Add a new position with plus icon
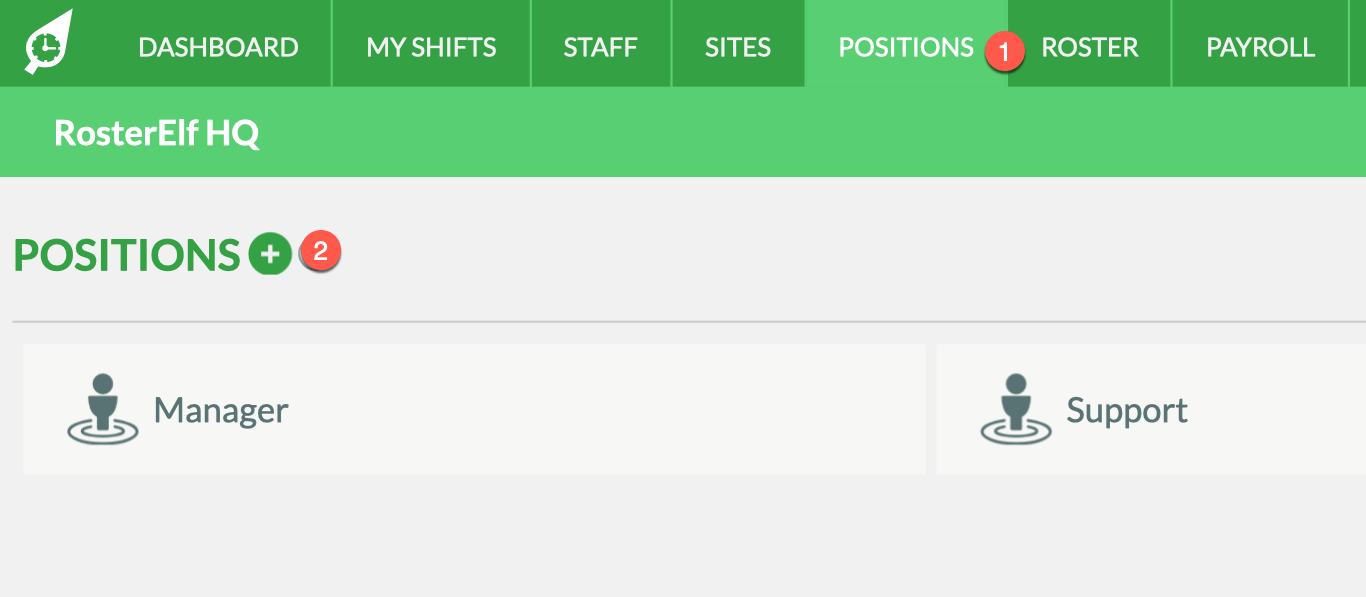Image resolution: width=1366 pixels, height=597 pixels. 269,254
